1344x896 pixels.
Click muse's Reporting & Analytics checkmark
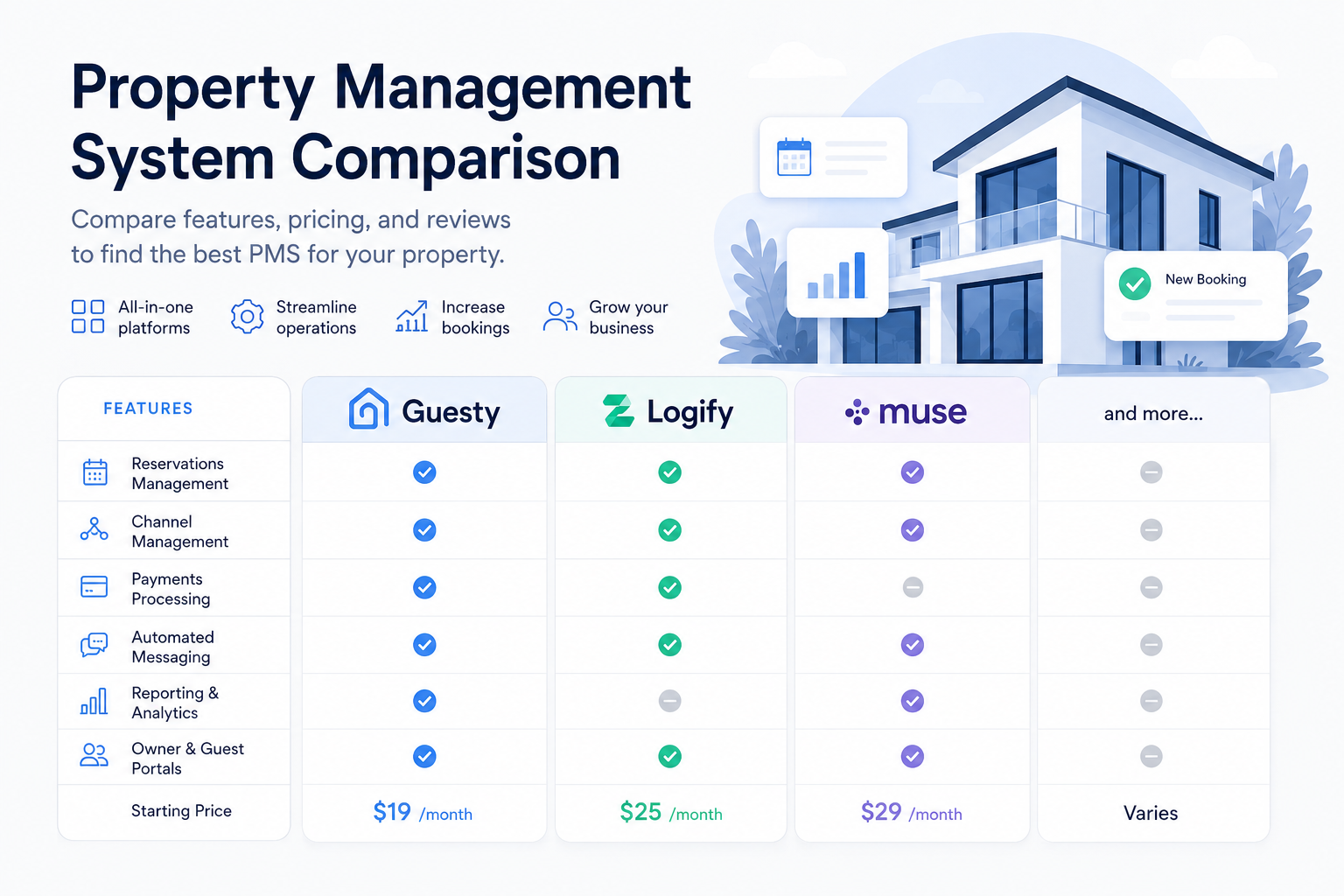913,701
